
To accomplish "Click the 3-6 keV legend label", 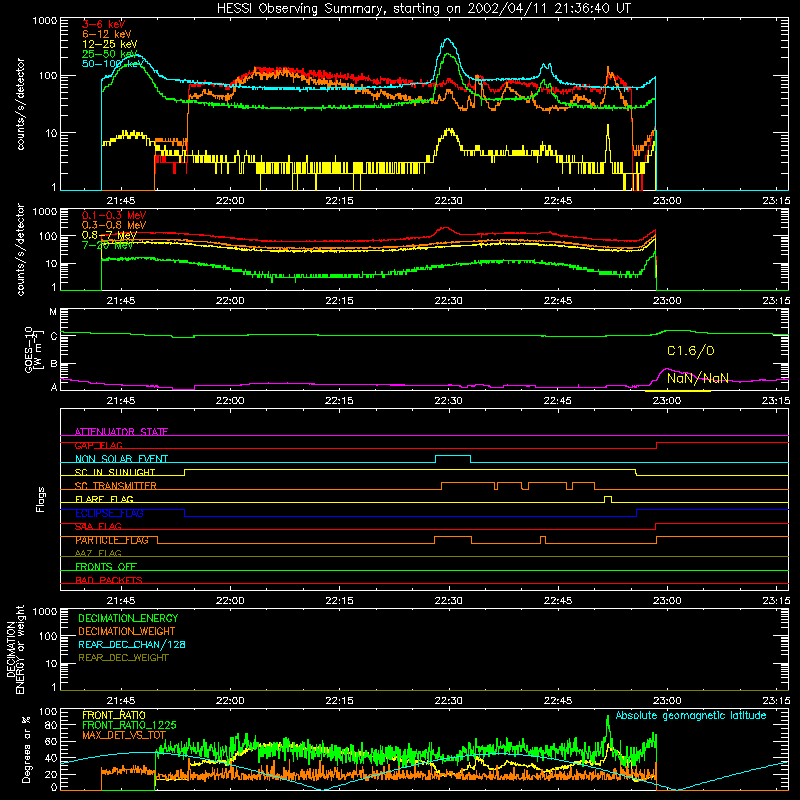I will (x=104, y=24).
